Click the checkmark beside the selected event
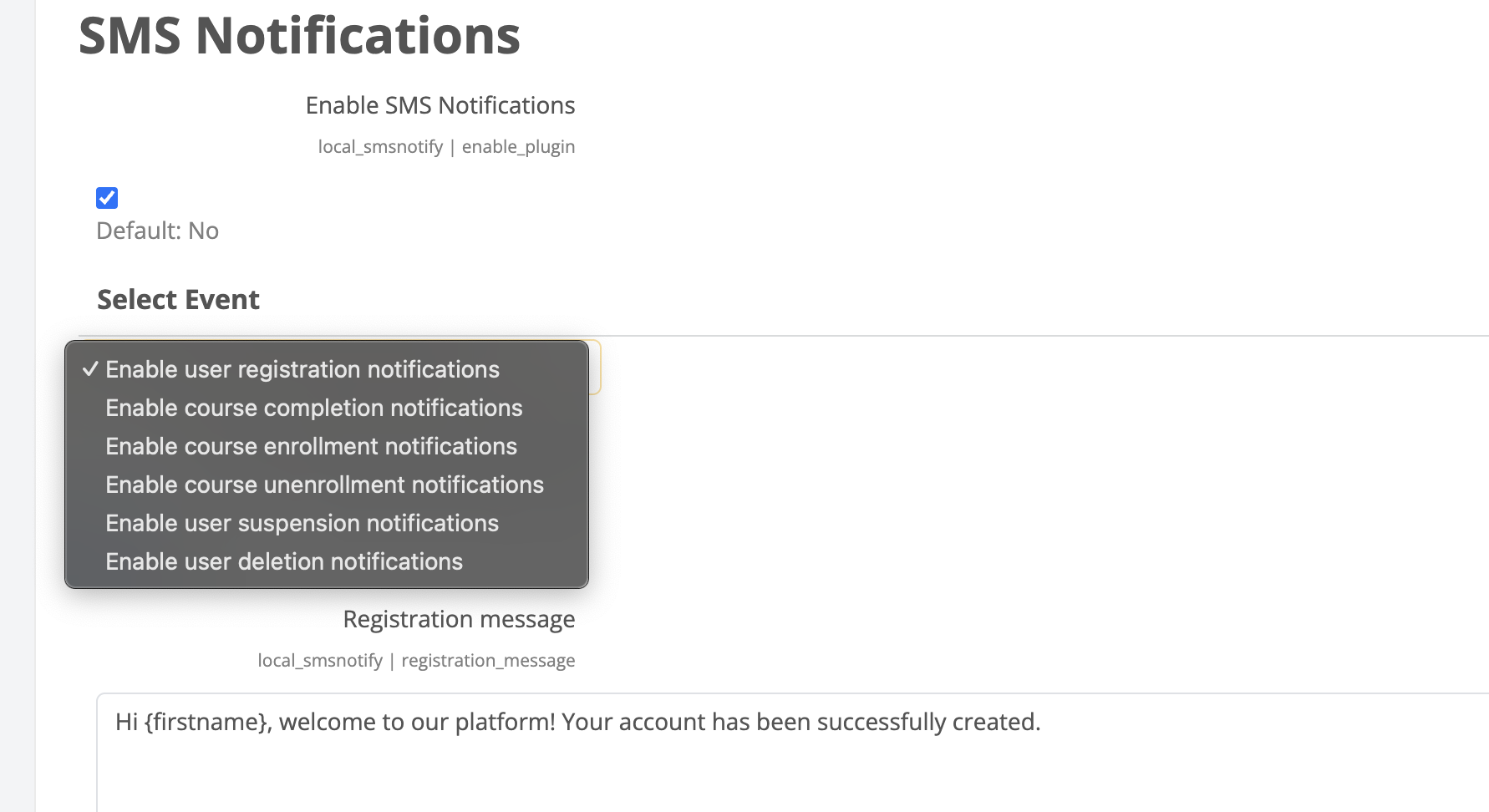This screenshot has width=1489, height=812. [90, 369]
